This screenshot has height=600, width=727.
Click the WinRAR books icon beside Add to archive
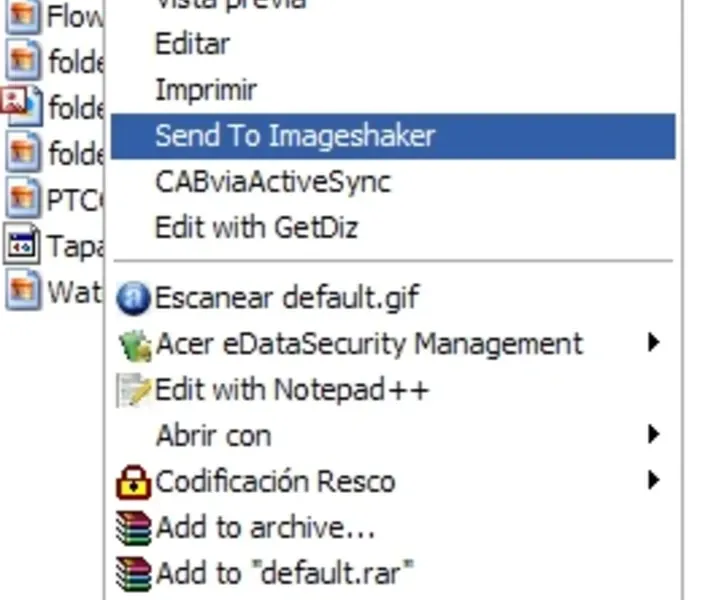[x=133, y=527]
